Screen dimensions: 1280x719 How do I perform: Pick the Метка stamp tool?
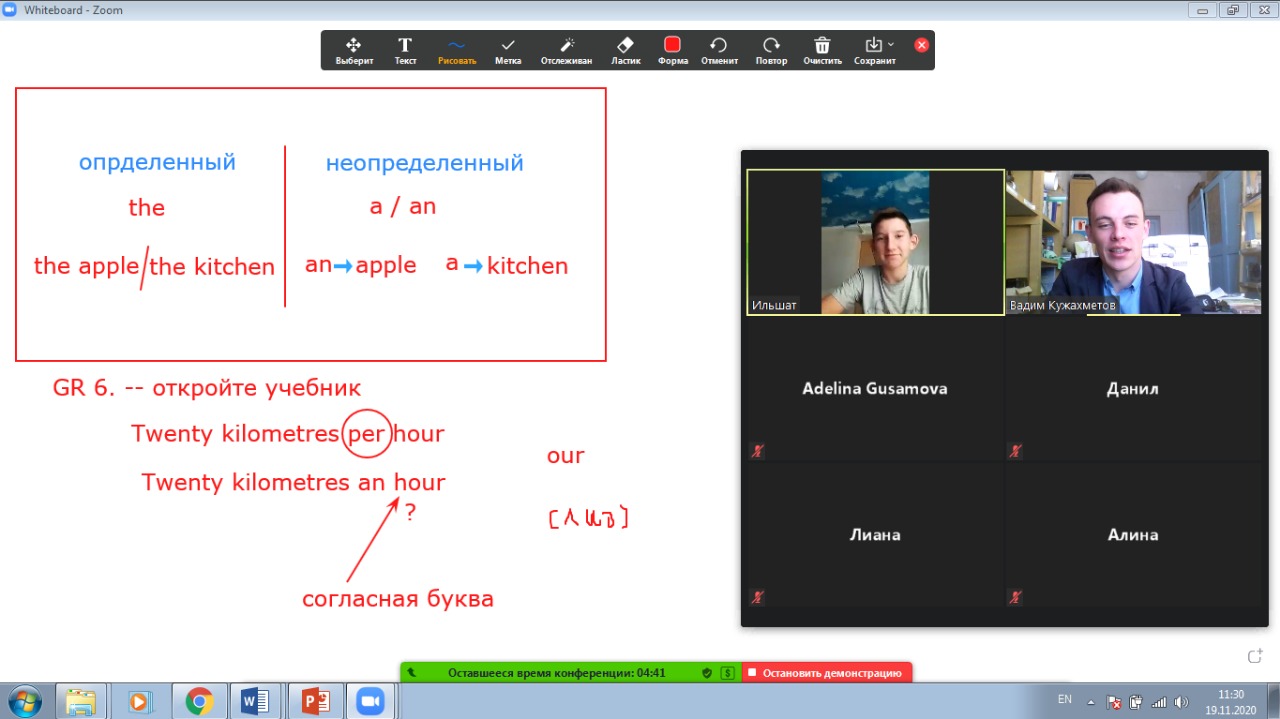click(x=508, y=50)
